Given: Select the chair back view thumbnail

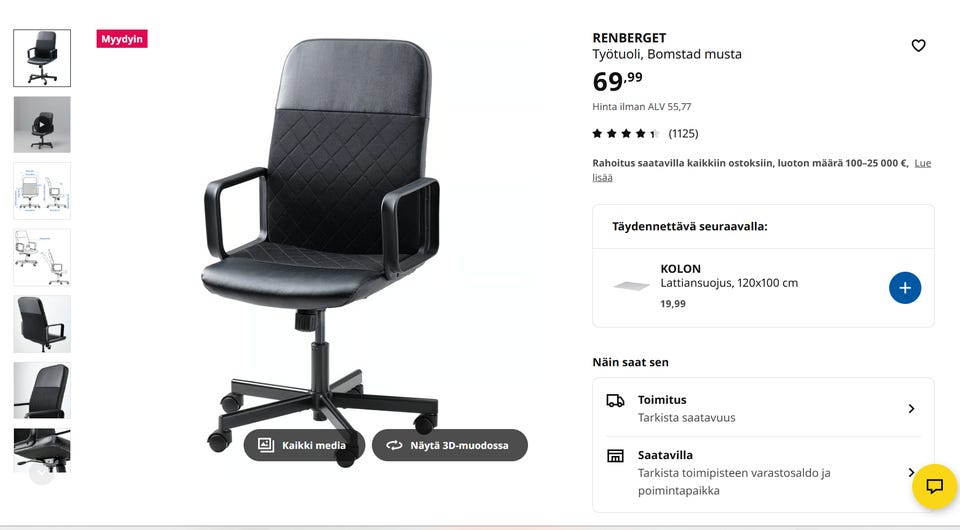Looking at the screenshot, I should tap(42, 324).
